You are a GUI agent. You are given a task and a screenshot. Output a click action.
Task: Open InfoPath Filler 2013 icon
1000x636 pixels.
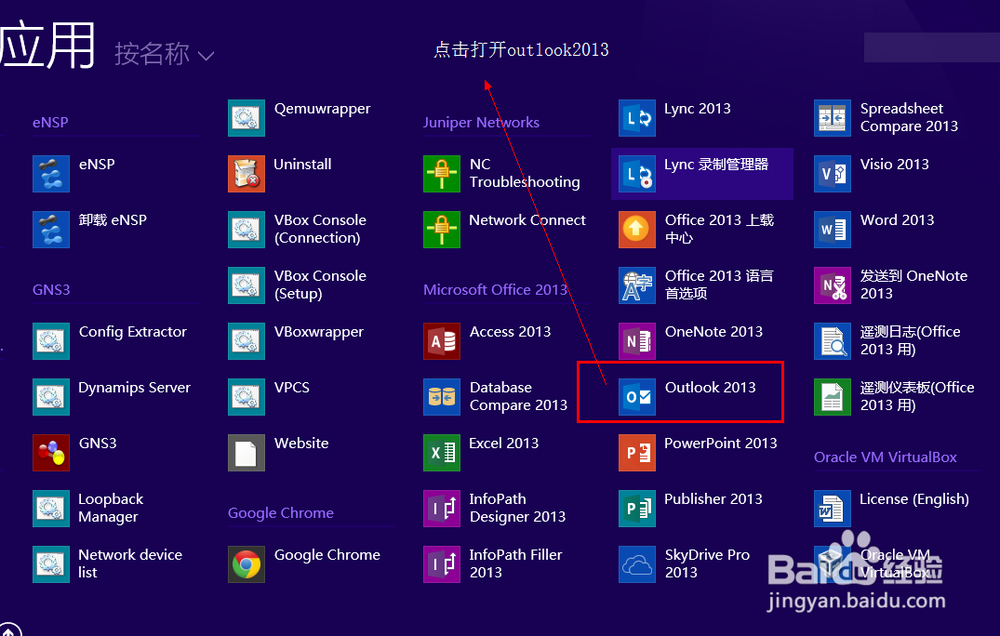(441, 565)
